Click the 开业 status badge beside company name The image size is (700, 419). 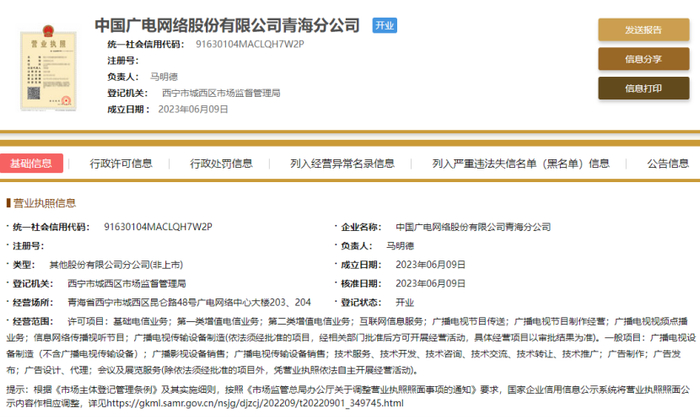pyautogui.click(x=384, y=25)
